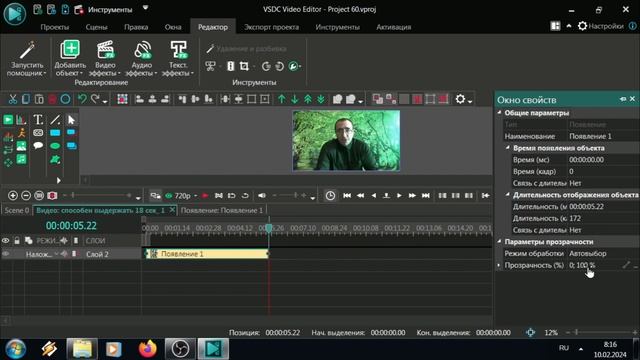Select the animation running man tool
This screenshot has width=640, height=360.
pyautogui.click(x=21, y=133)
